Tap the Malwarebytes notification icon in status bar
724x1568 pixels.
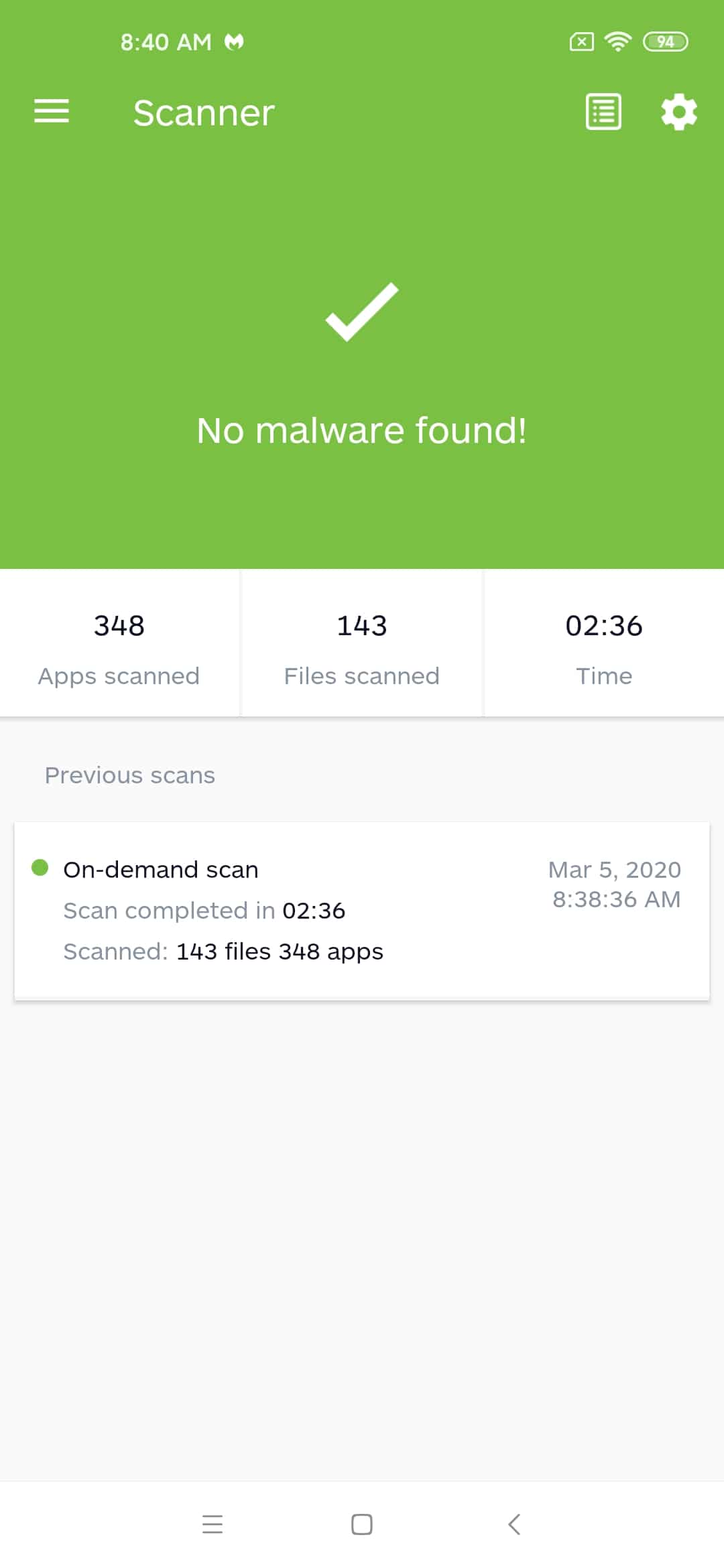tap(234, 42)
